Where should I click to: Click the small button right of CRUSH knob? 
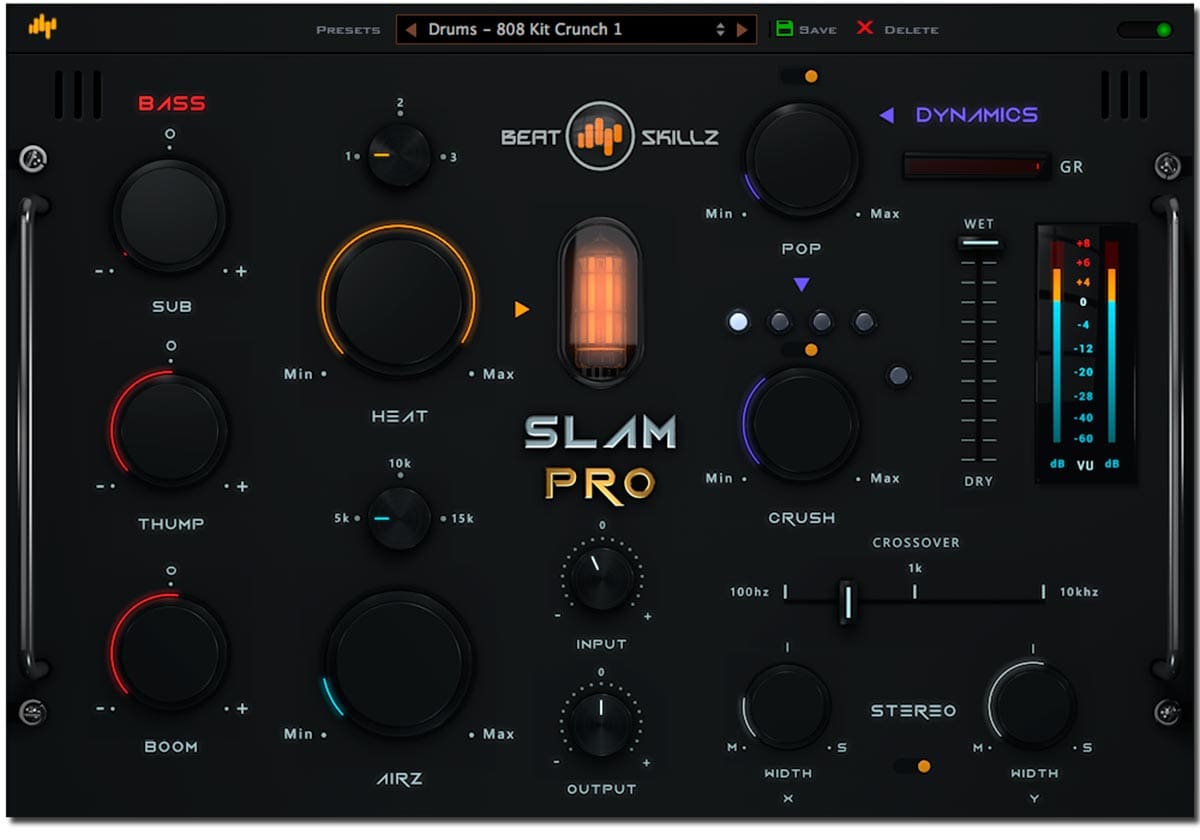pos(899,376)
